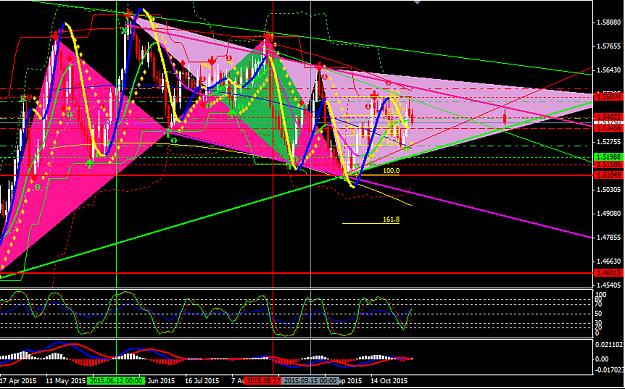Click the 1.45405 price axis value

coord(609,285)
